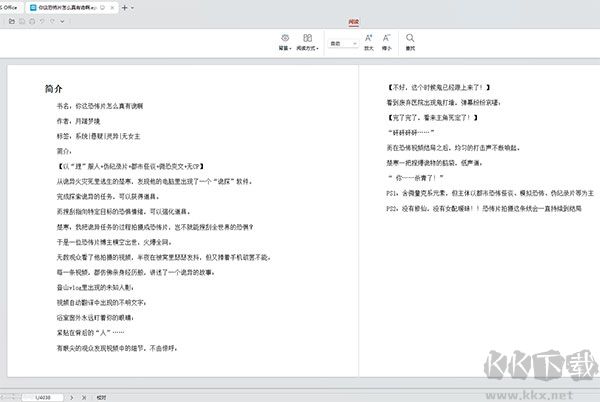Image resolution: width=600 pixels, height=402 pixels.
Task: Click the tab sync status icon
Action: (x=102, y=7)
